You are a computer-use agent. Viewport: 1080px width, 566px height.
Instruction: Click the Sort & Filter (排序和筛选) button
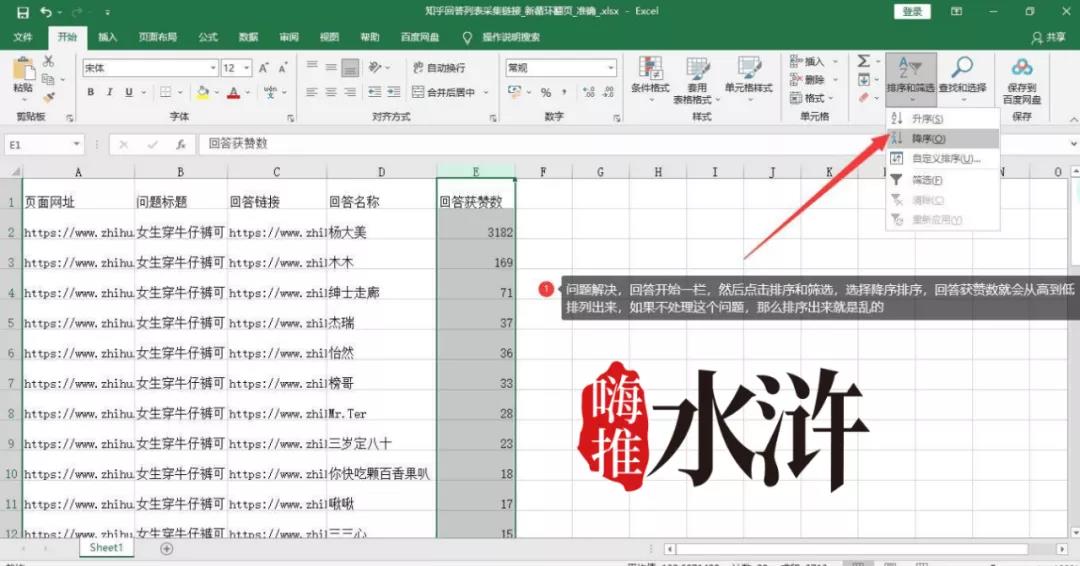tap(911, 79)
